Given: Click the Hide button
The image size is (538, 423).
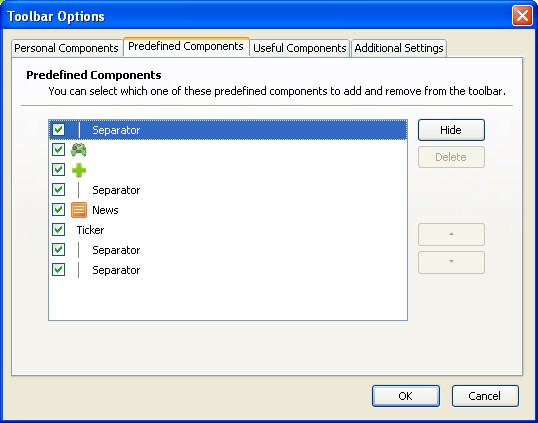Looking at the screenshot, I should (x=451, y=130).
